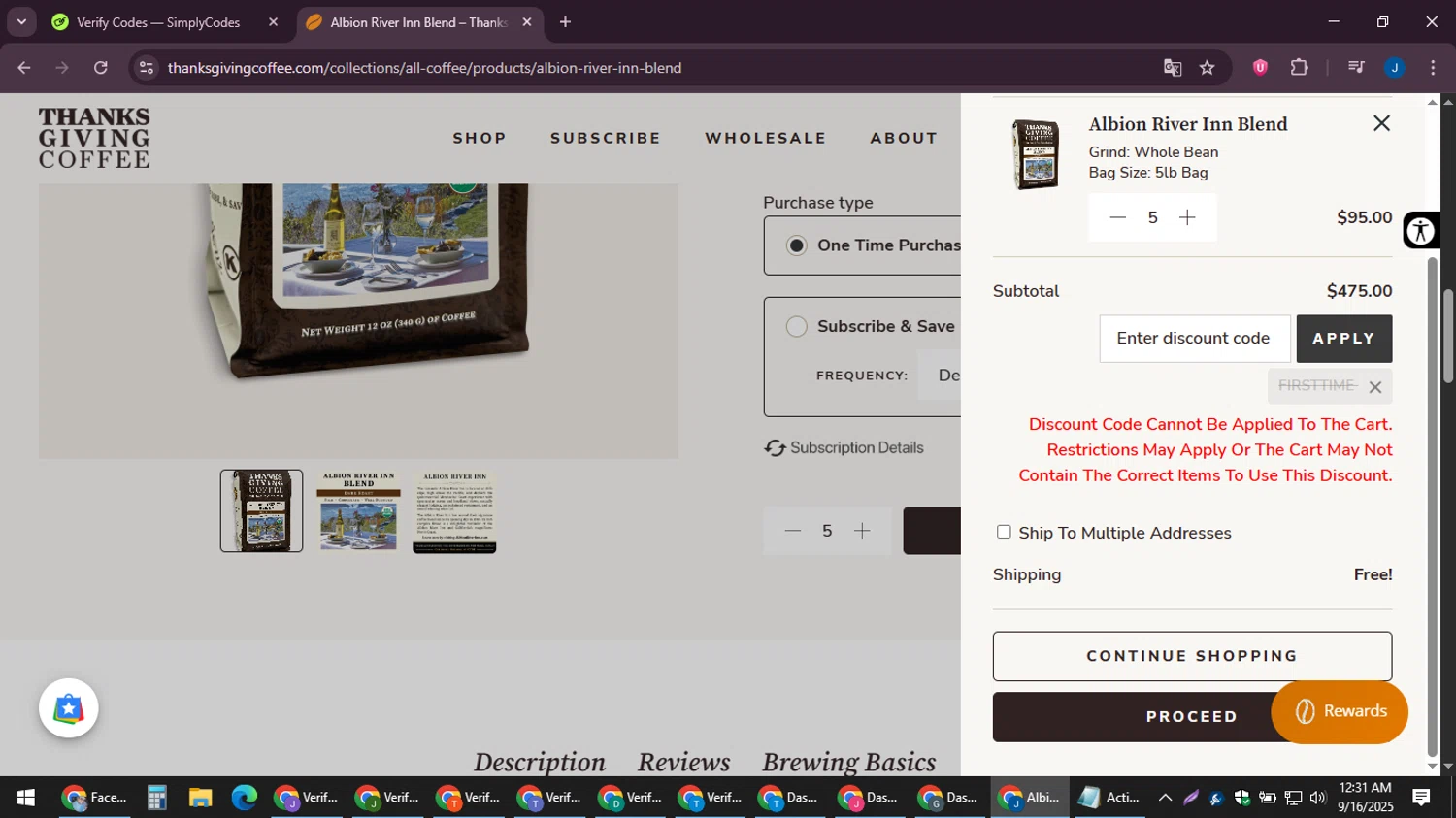1456x818 pixels.
Task: View site information icon in address bar
Action: tap(147, 68)
